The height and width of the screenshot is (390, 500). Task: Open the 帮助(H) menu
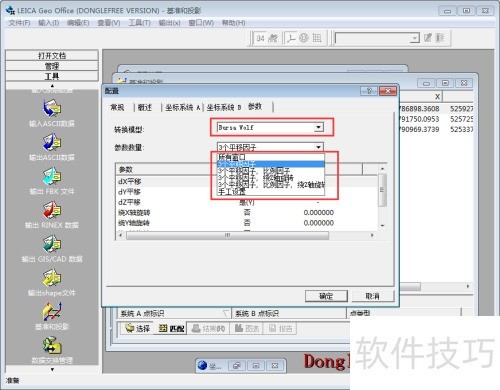pos(233,23)
